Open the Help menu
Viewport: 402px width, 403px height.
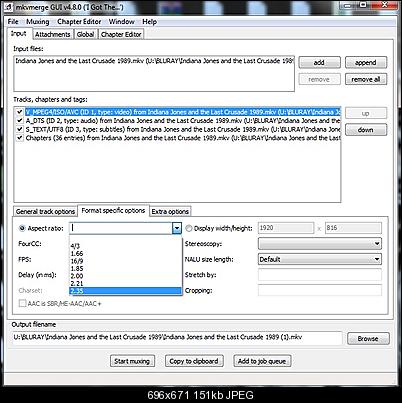pyautogui.click(x=149, y=22)
